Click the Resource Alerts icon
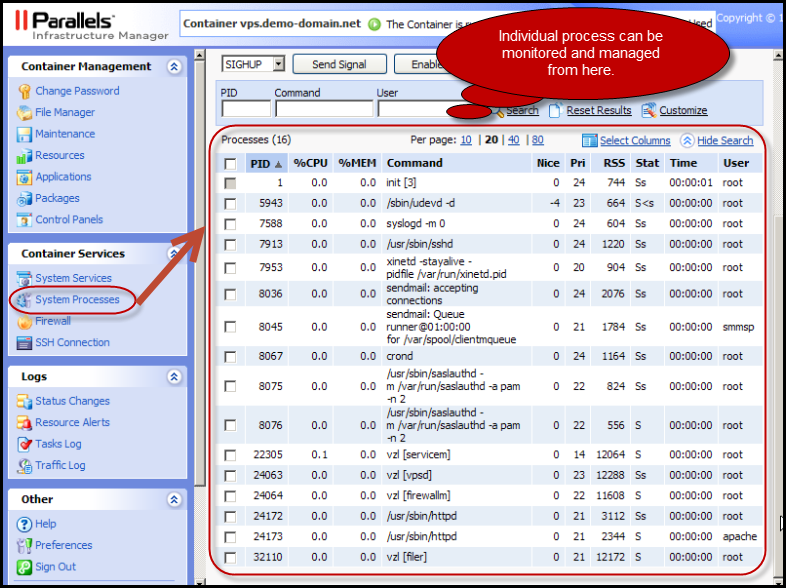 (x=24, y=423)
